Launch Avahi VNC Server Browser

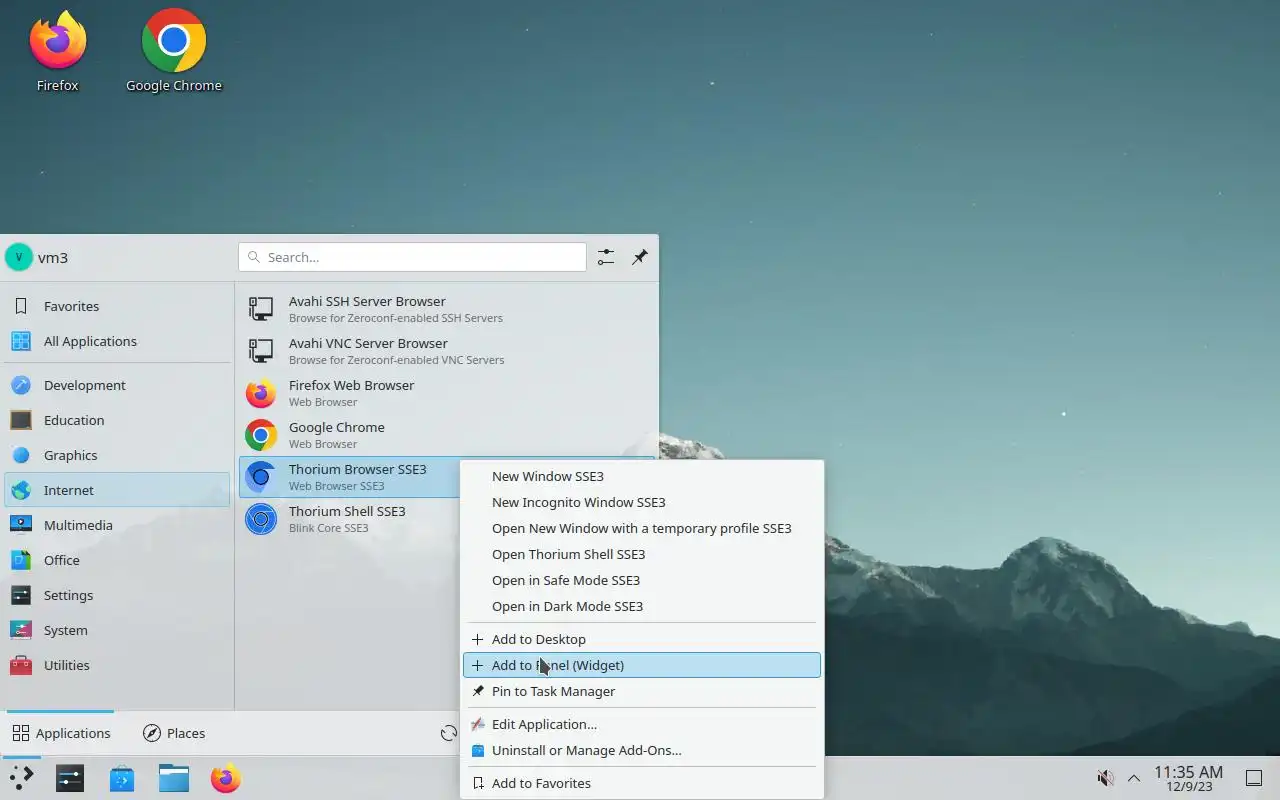click(447, 351)
